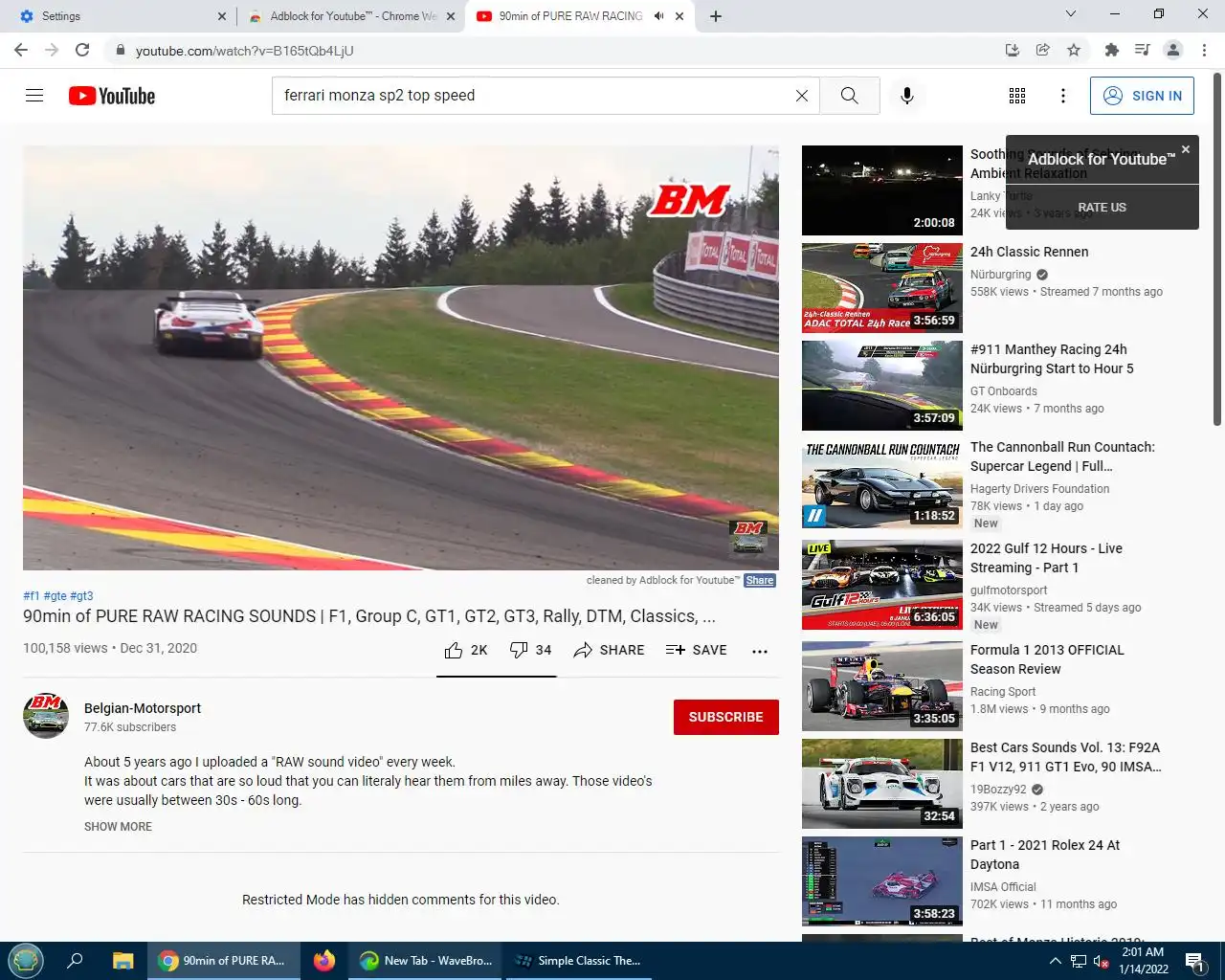Screen dimensions: 1225x980
Task: Switch to Simple Classic Theme taskbar item
Action: (578, 961)
